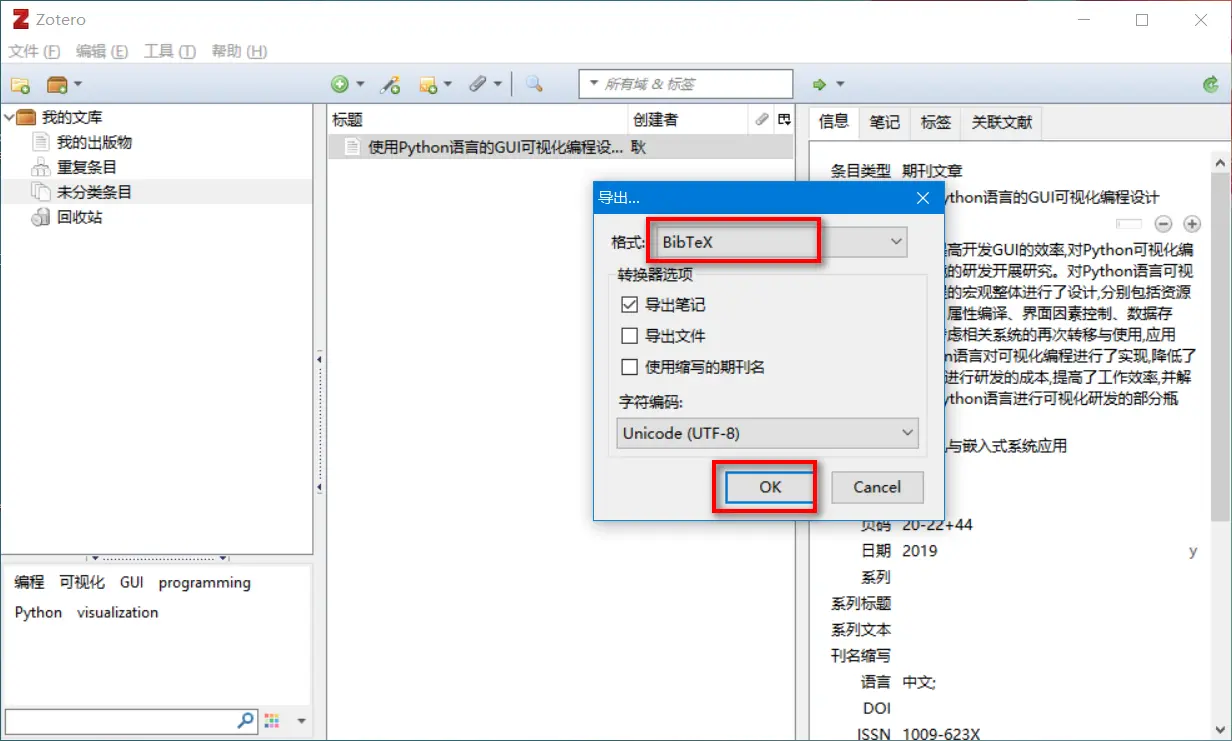Switch to the 信息 tab
Image resolution: width=1232 pixels, height=741 pixels.
[833, 121]
